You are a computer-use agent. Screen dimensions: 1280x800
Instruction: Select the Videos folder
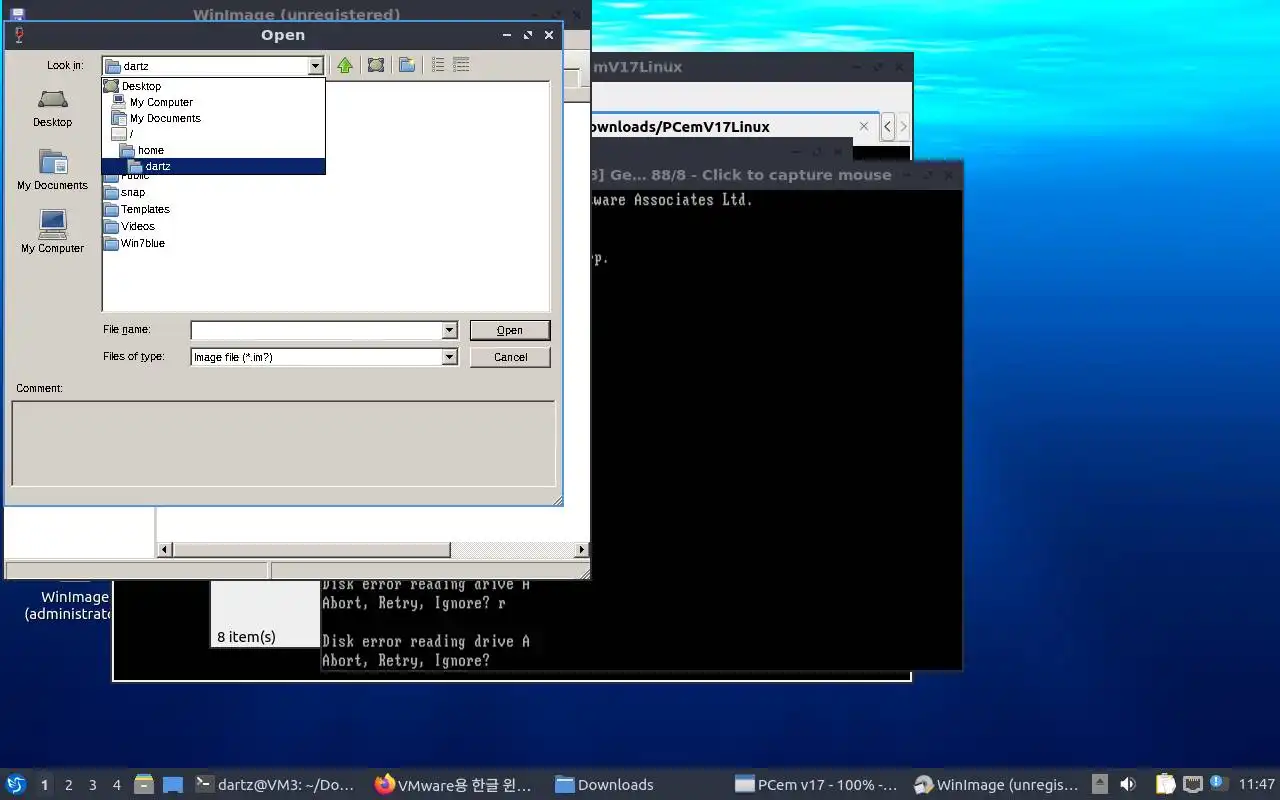tap(130, 226)
